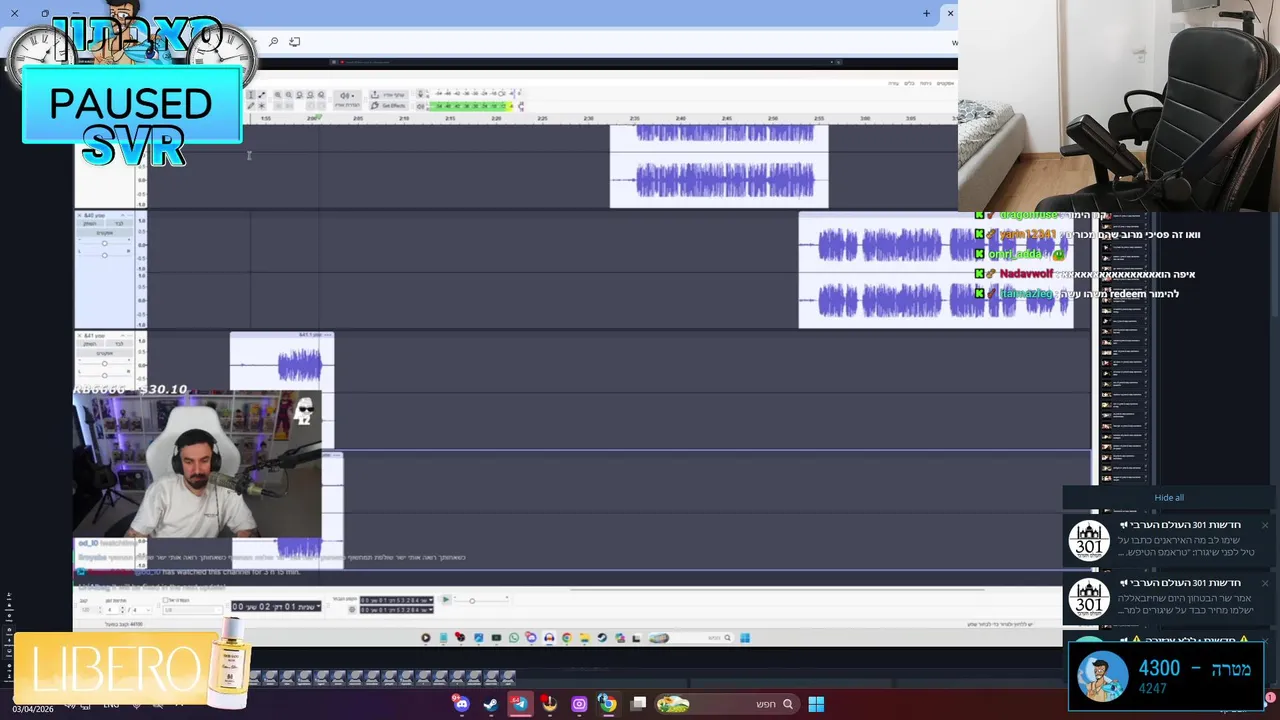
Task: Open a new browser tab with plus
Action: click(x=926, y=13)
